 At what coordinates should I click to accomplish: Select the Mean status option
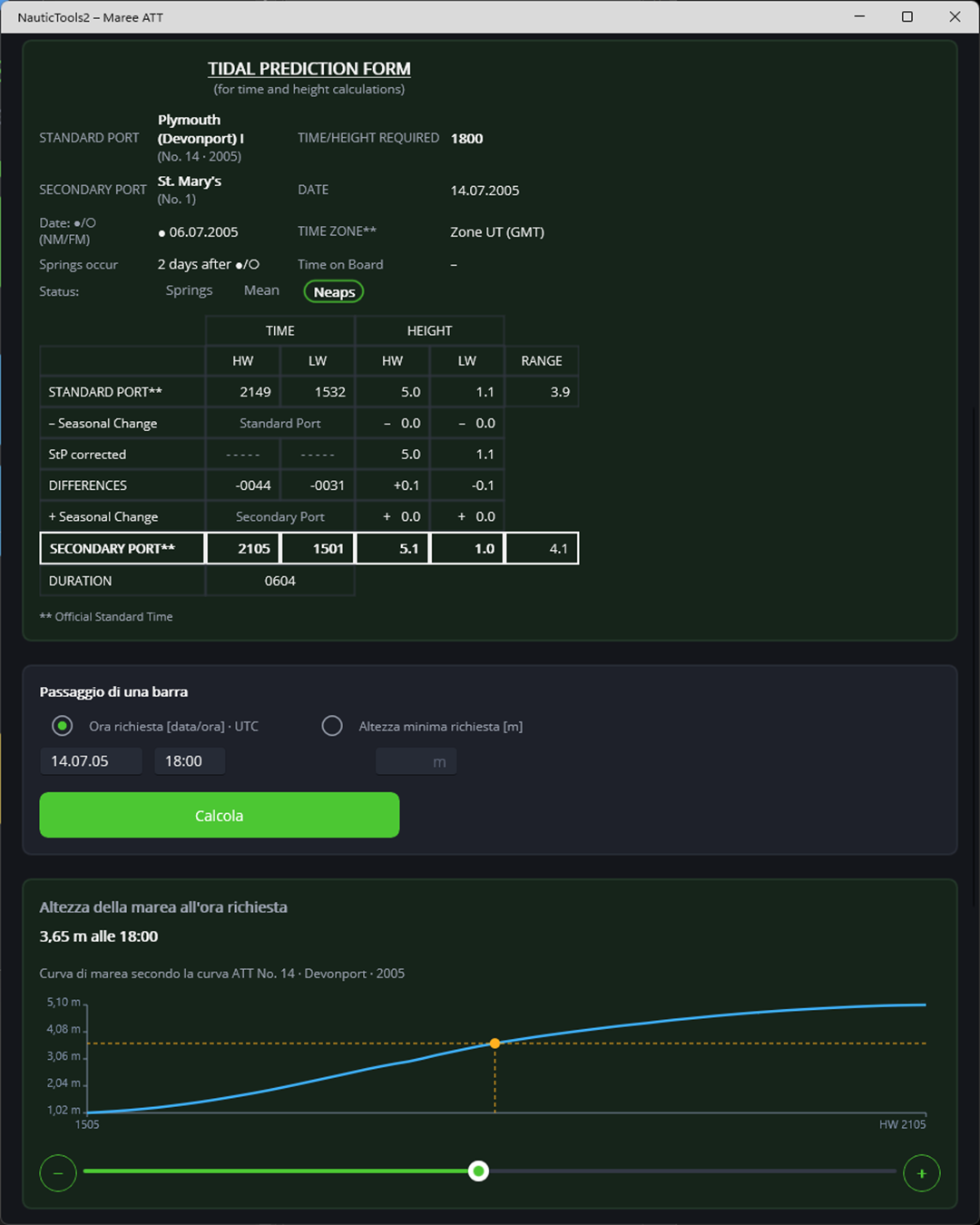(261, 290)
